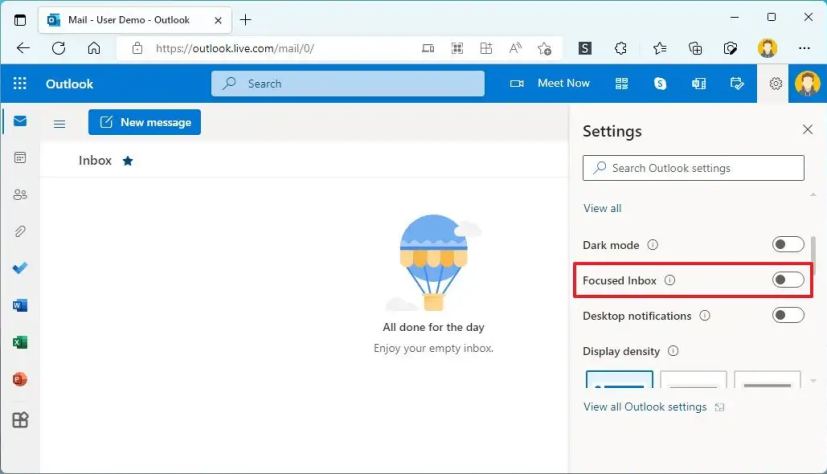827x474 pixels.
Task: Go back with the browser back arrow
Action: point(23,49)
